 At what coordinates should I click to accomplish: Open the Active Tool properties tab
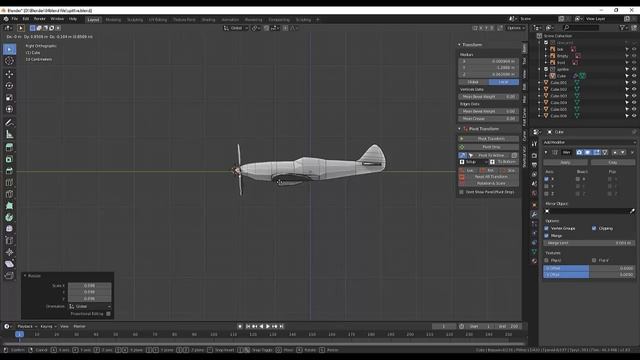[534, 144]
